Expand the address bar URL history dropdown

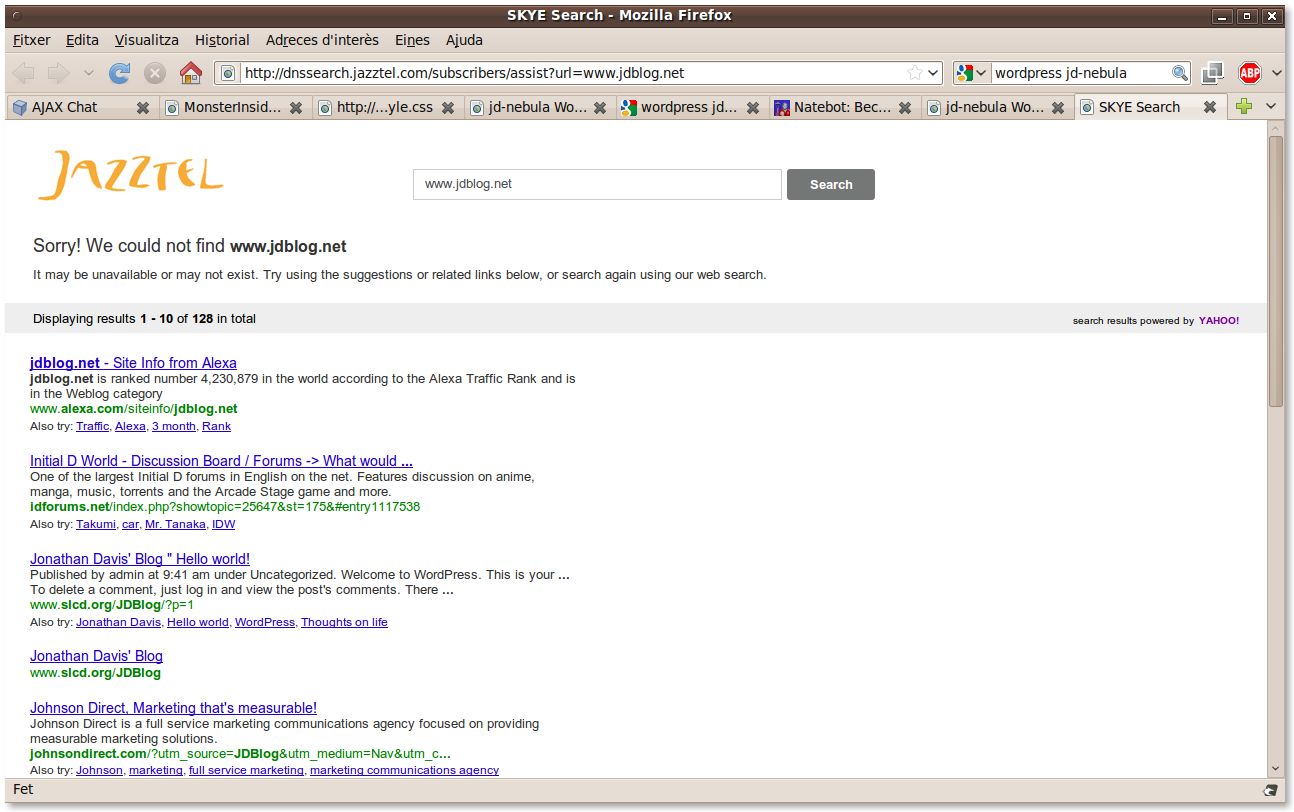(x=934, y=73)
